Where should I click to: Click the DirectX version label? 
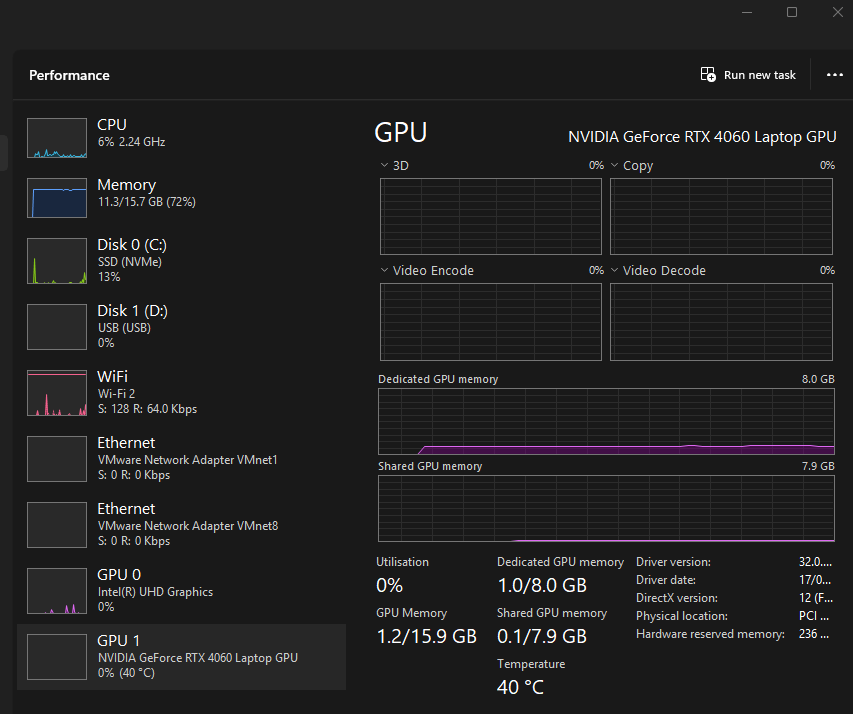coord(677,598)
